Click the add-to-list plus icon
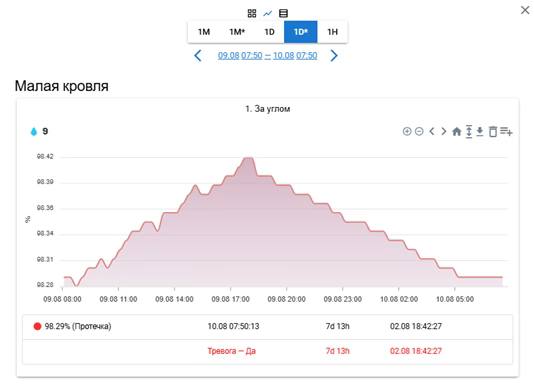This screenshot has height=390, width=534. tap(506, 131)
